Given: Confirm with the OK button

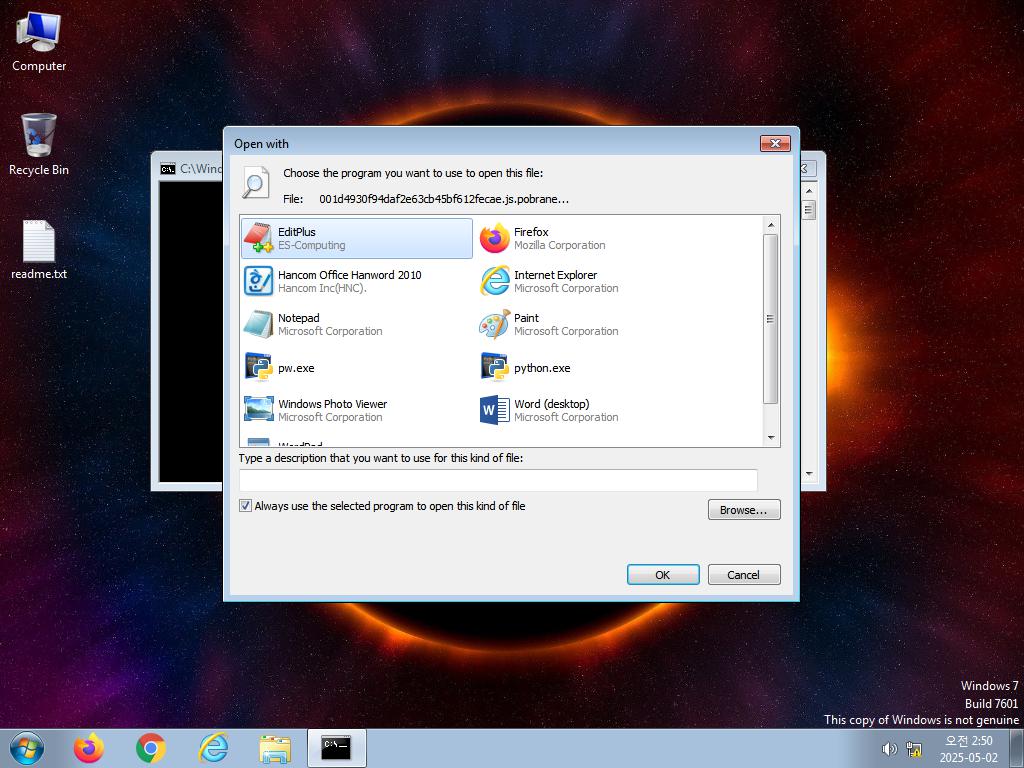Looking at the screenshot, I should (663, 575).
